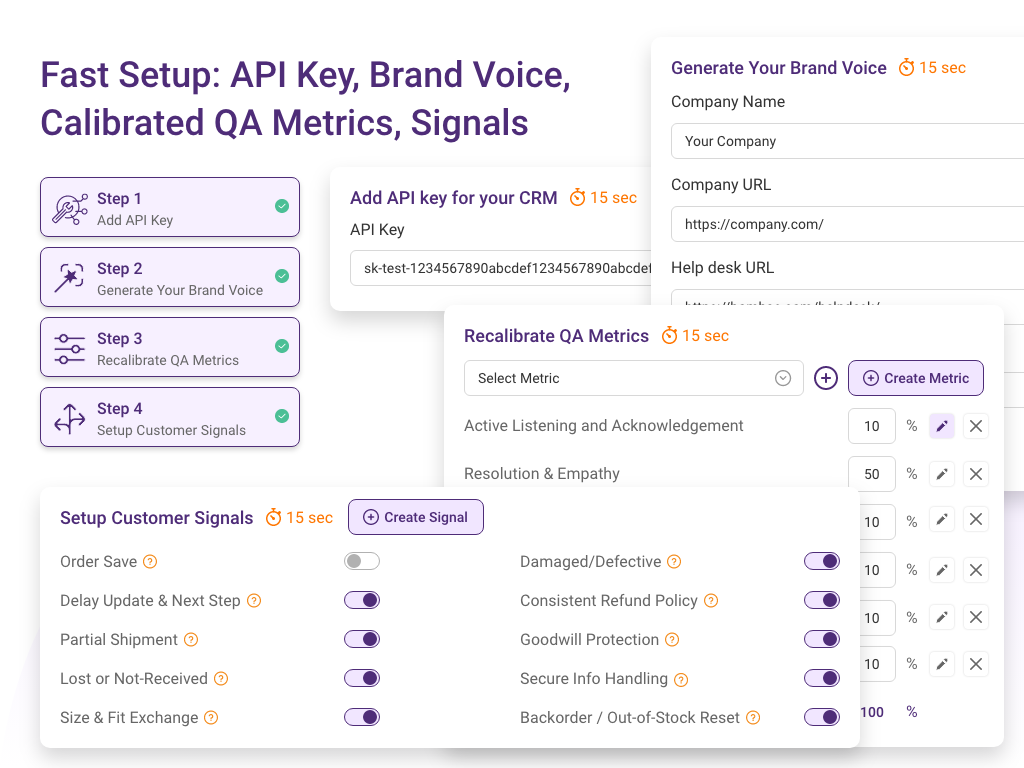1024x768 pixels.
Task: Click the edit pencil for Active Listening metric
Action: tap(941, 426)
